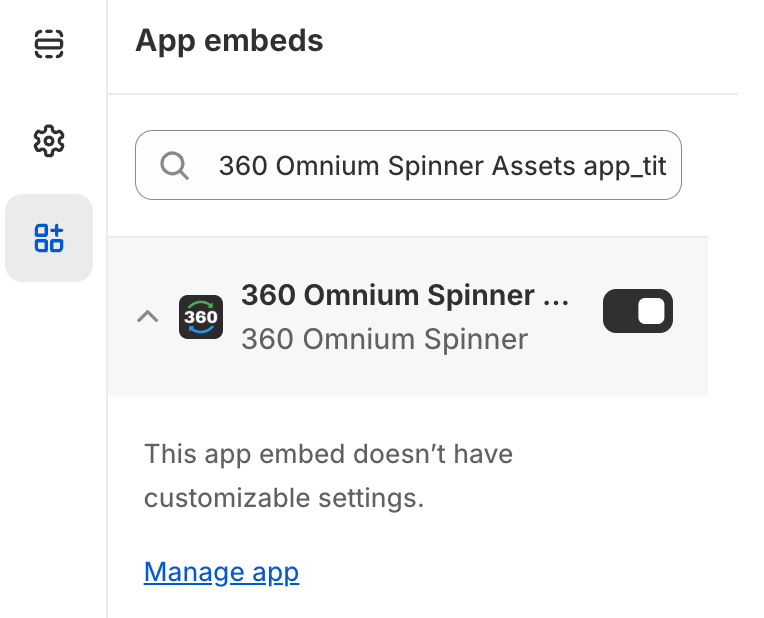
Task: Select the App embeds sidebar icon
Action: 49,238
